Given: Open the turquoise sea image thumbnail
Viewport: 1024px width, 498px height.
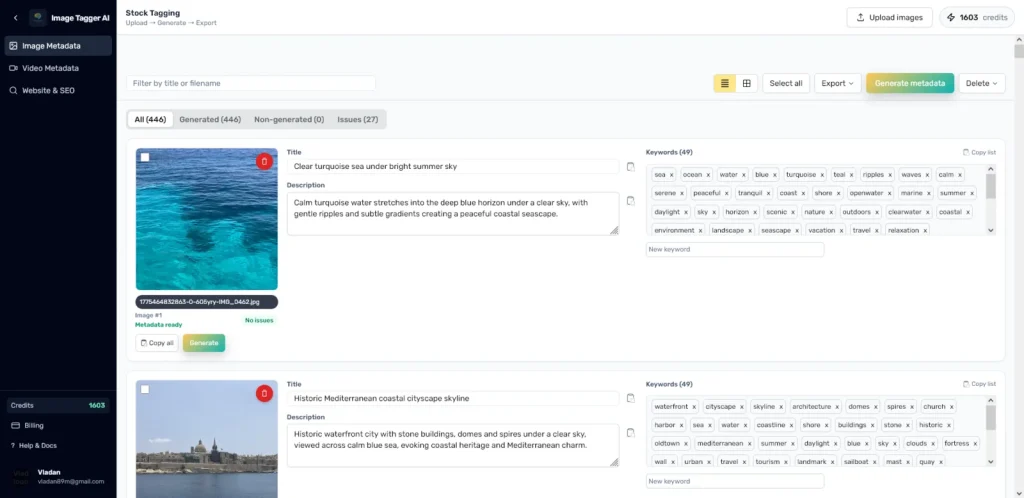Looking at the screenshot, I should point(206,219).
